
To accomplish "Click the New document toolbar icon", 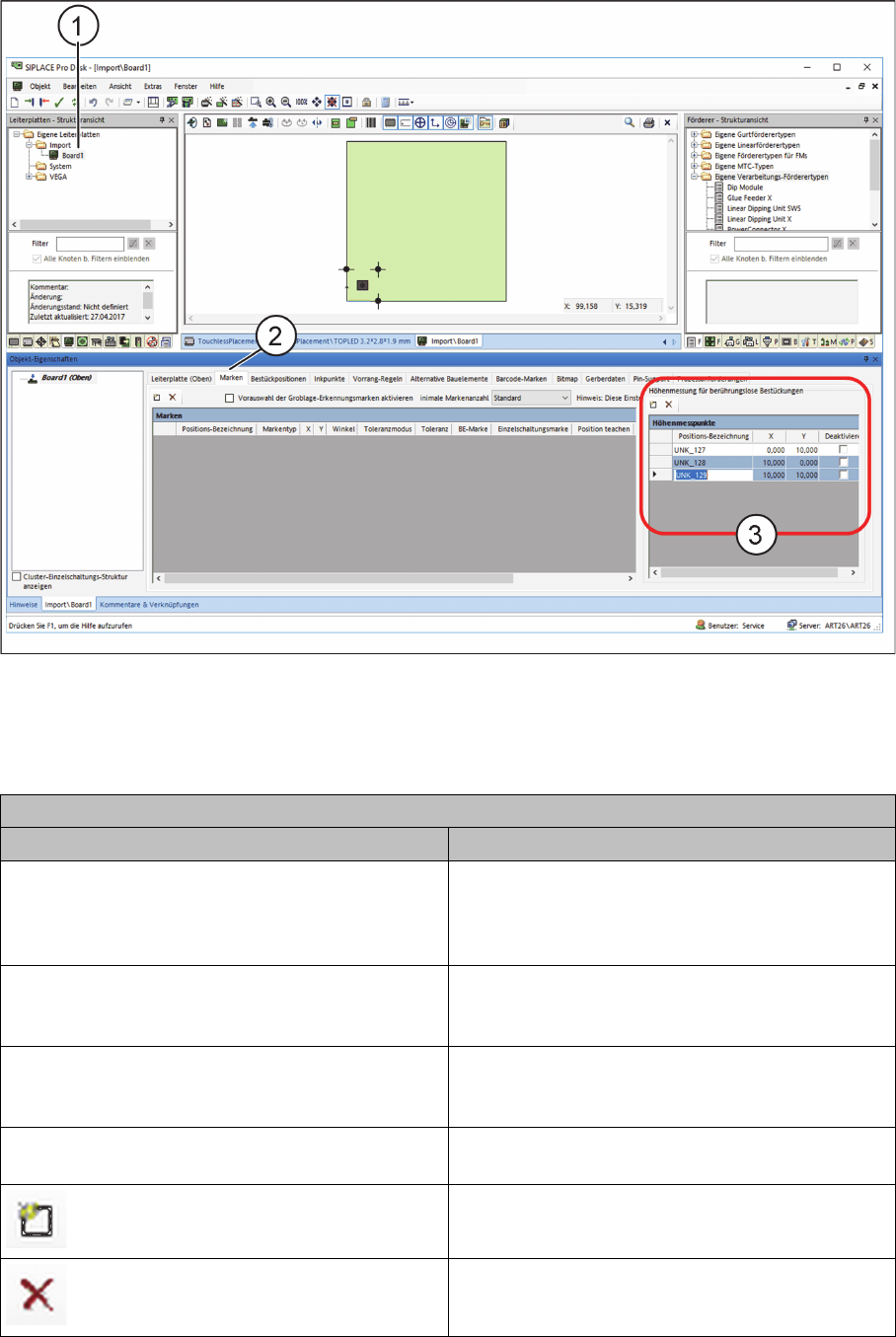I will pos(15,102).
